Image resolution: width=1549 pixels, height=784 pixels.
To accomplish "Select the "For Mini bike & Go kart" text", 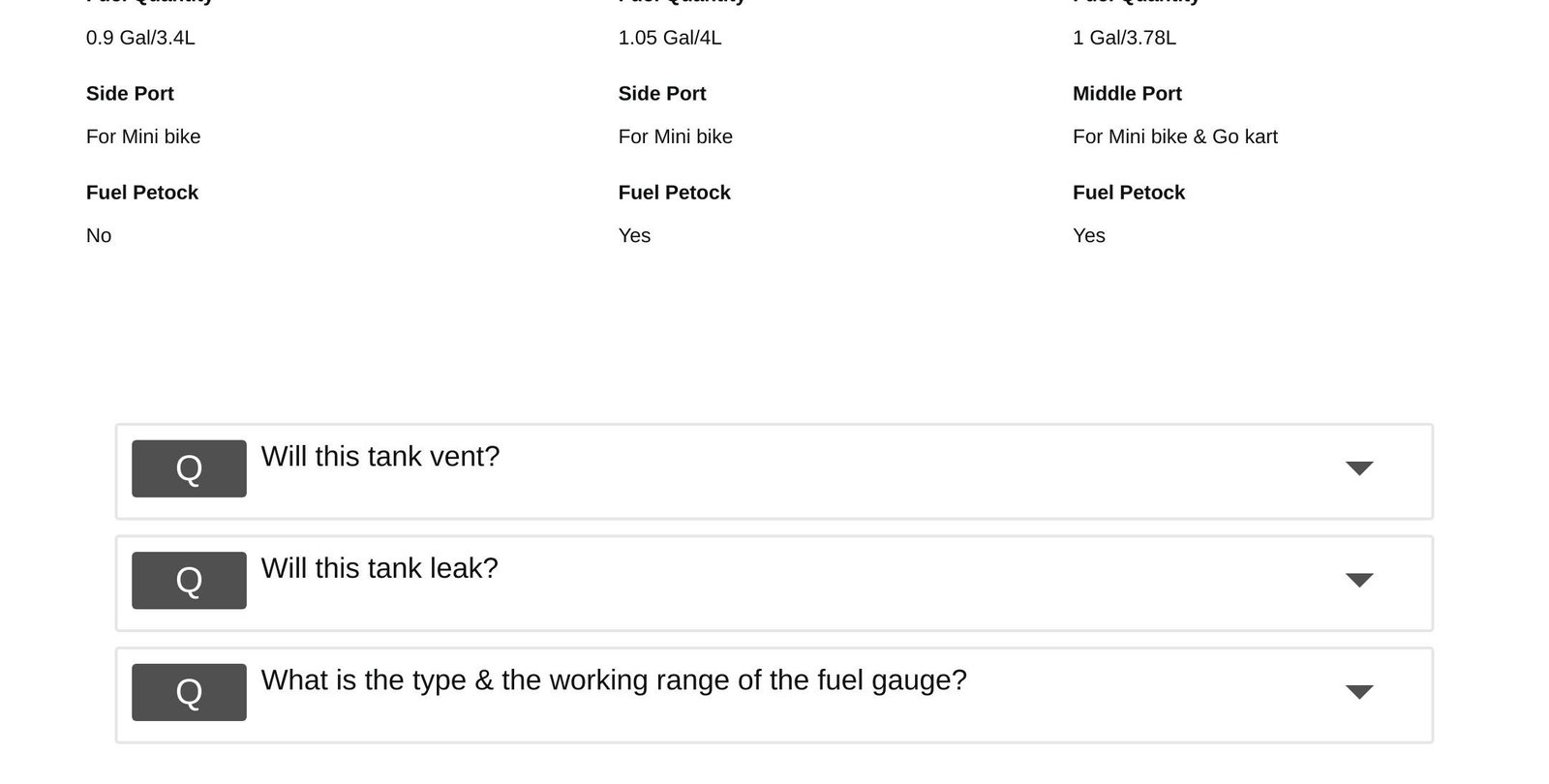I will tap(1174, 136).
